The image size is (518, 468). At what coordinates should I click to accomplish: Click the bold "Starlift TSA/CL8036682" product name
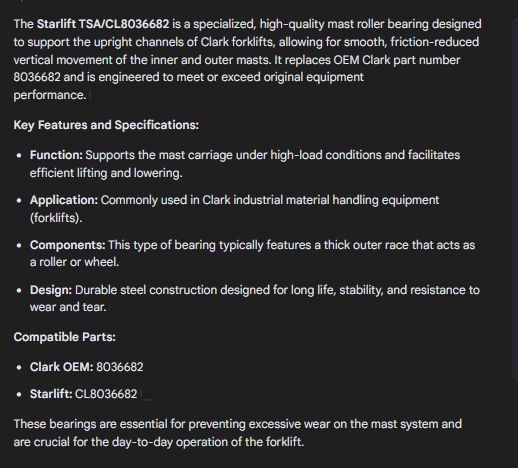pos(103,24)
